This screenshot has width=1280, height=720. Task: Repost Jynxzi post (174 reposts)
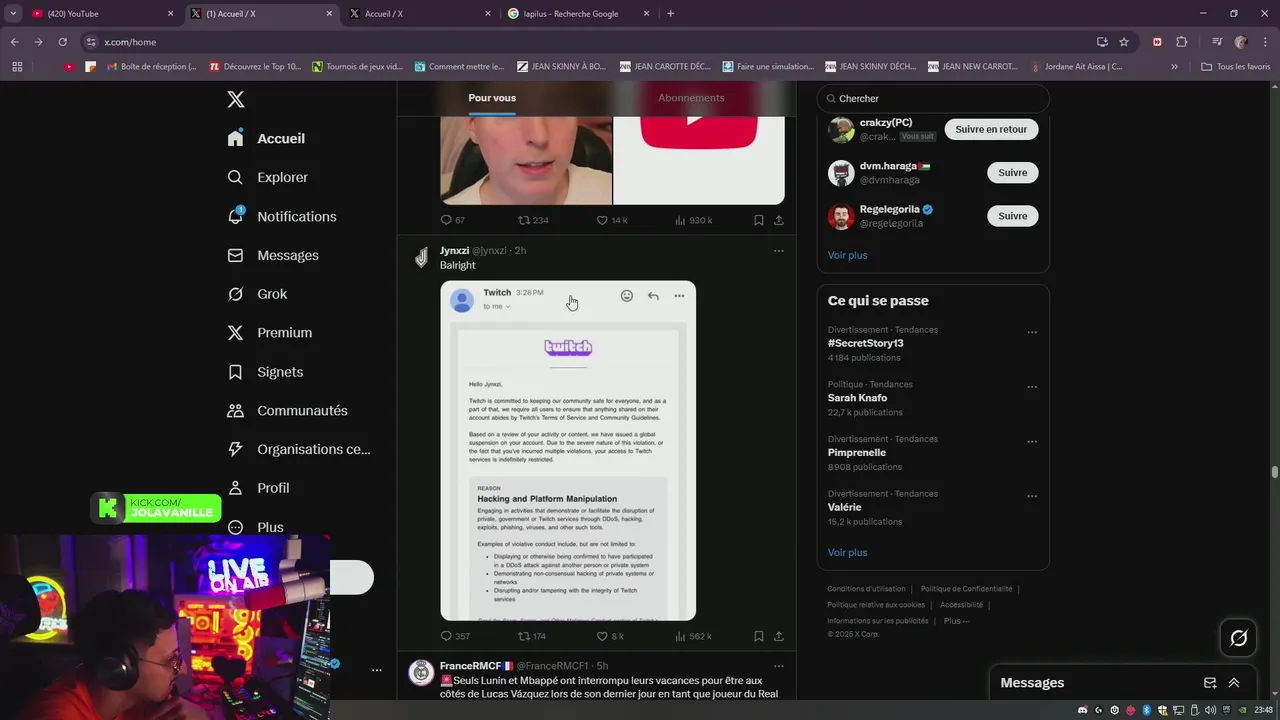point(531,636)
